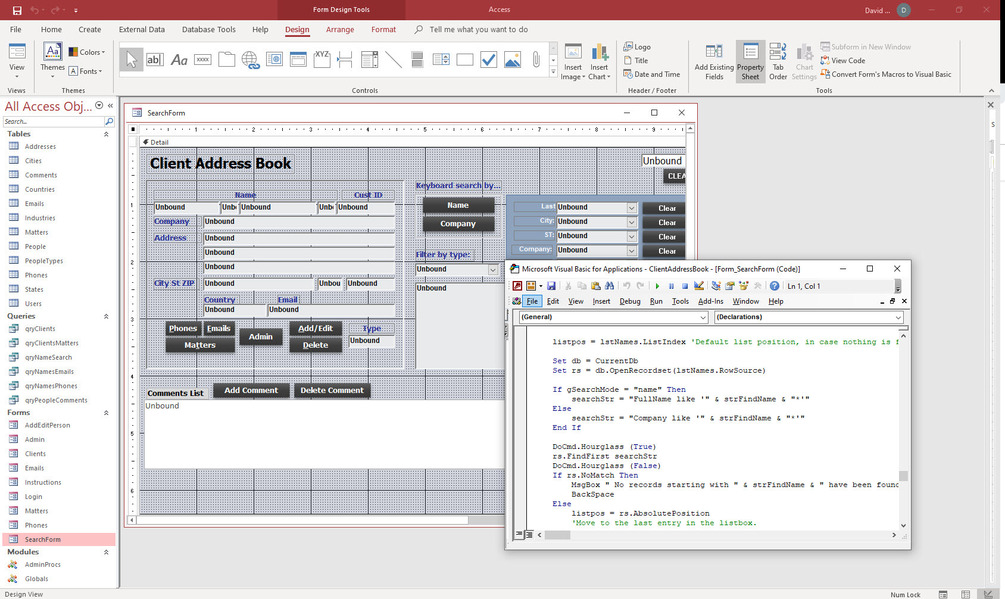Open the Addresses table
Image resolution: width=1005 pixels, height=599 pixels.
[40, 147]
